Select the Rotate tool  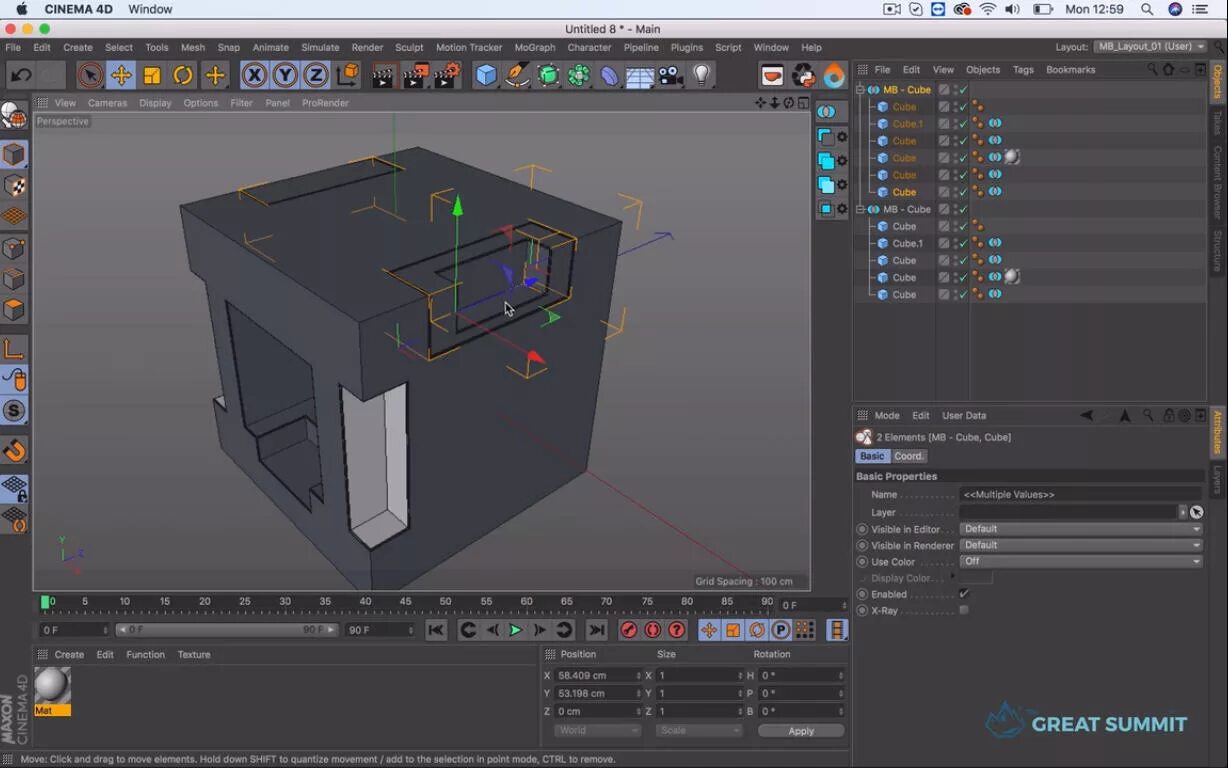183,75
